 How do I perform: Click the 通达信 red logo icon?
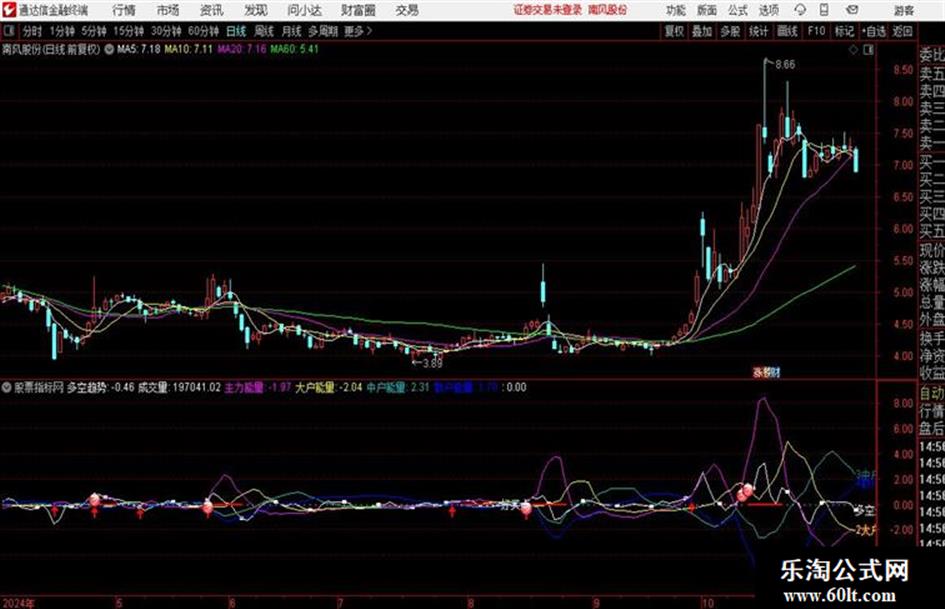coord(8,10)
